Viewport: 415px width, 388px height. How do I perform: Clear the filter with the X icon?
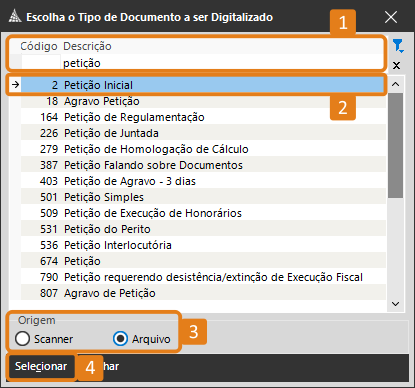[396, 65]
